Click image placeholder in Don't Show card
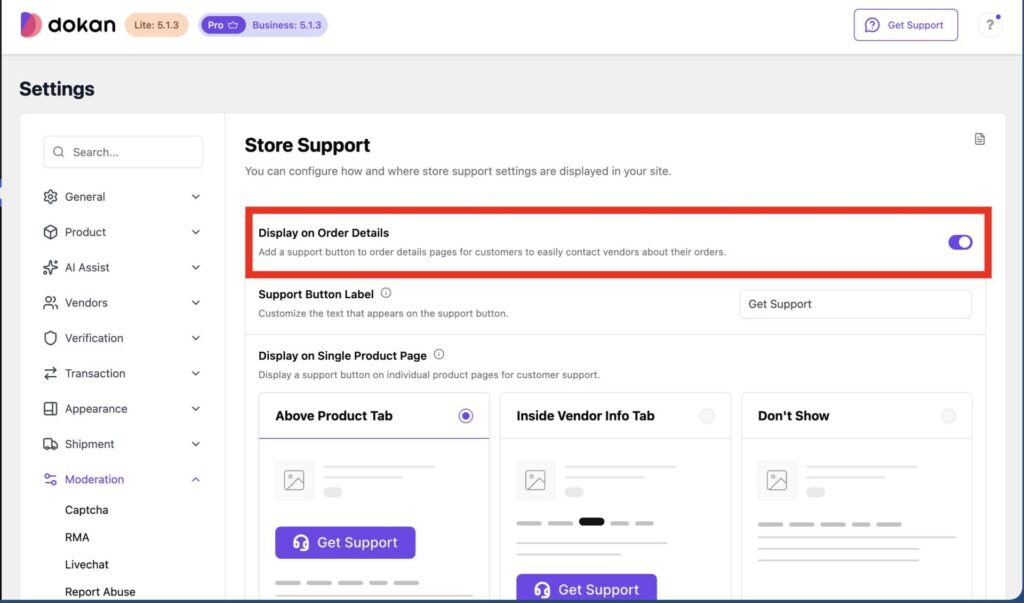Viewport: 1024px width, 603px height. click(x=777, y=480)
